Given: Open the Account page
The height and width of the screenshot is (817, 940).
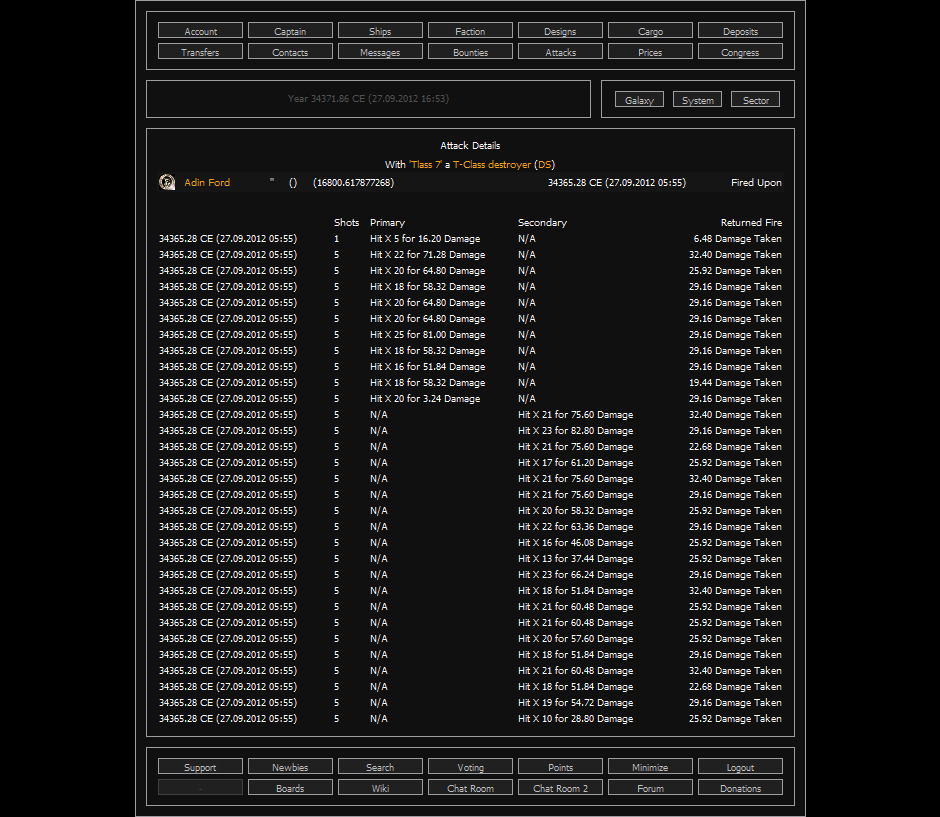Looking at the screenshot, I should (200, 31).
